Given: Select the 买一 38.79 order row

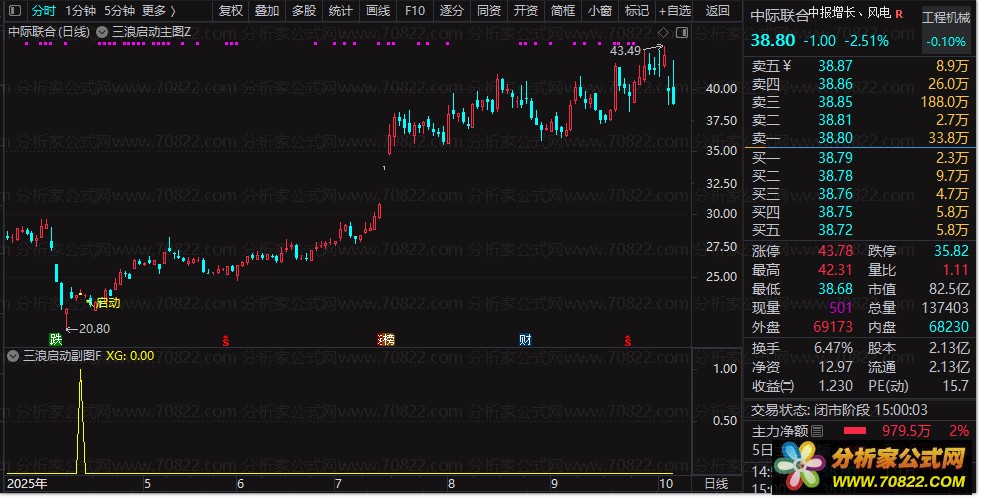Looking at the screenshot, I should 861,158.
